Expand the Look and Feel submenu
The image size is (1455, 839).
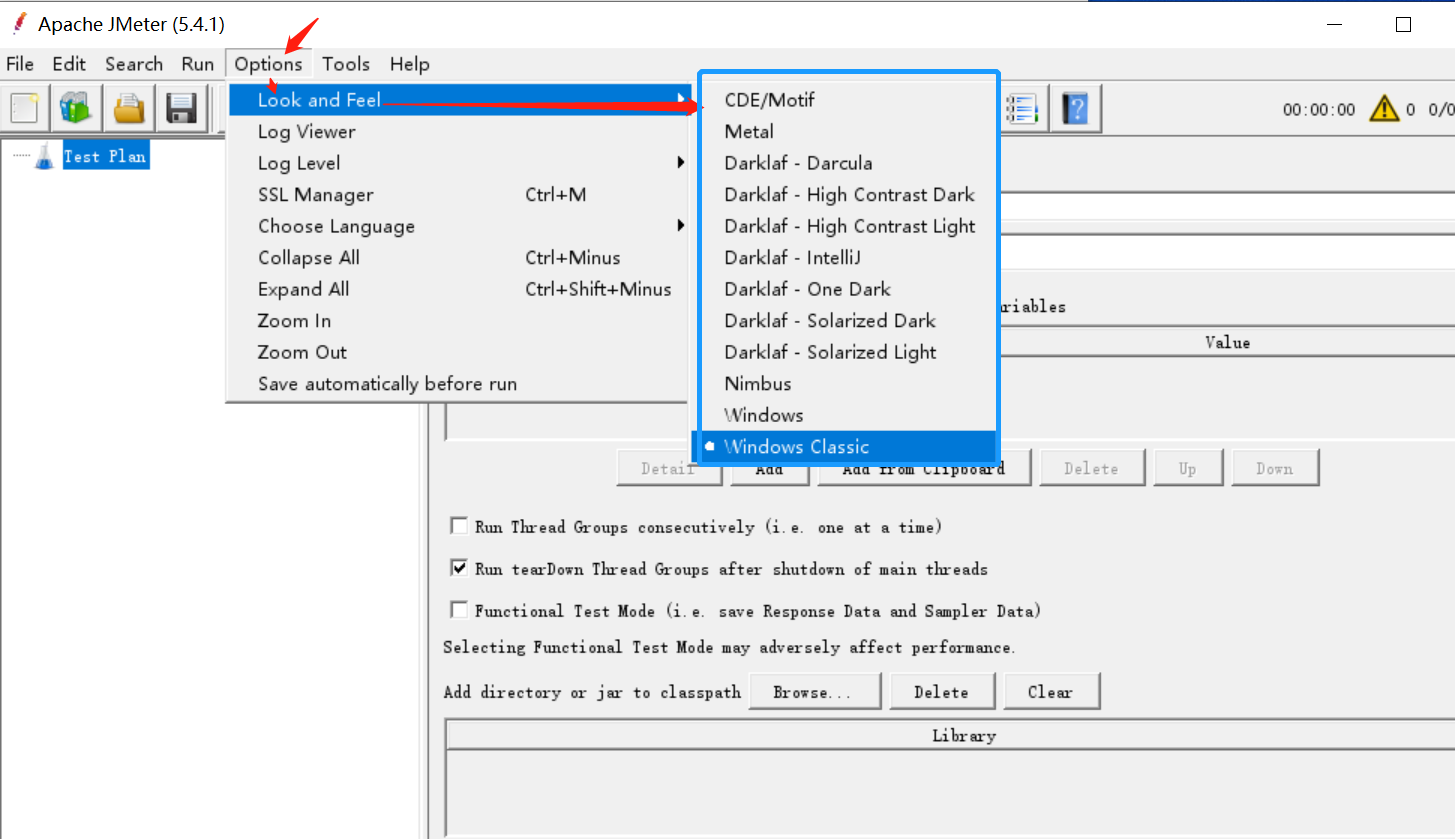460,100
